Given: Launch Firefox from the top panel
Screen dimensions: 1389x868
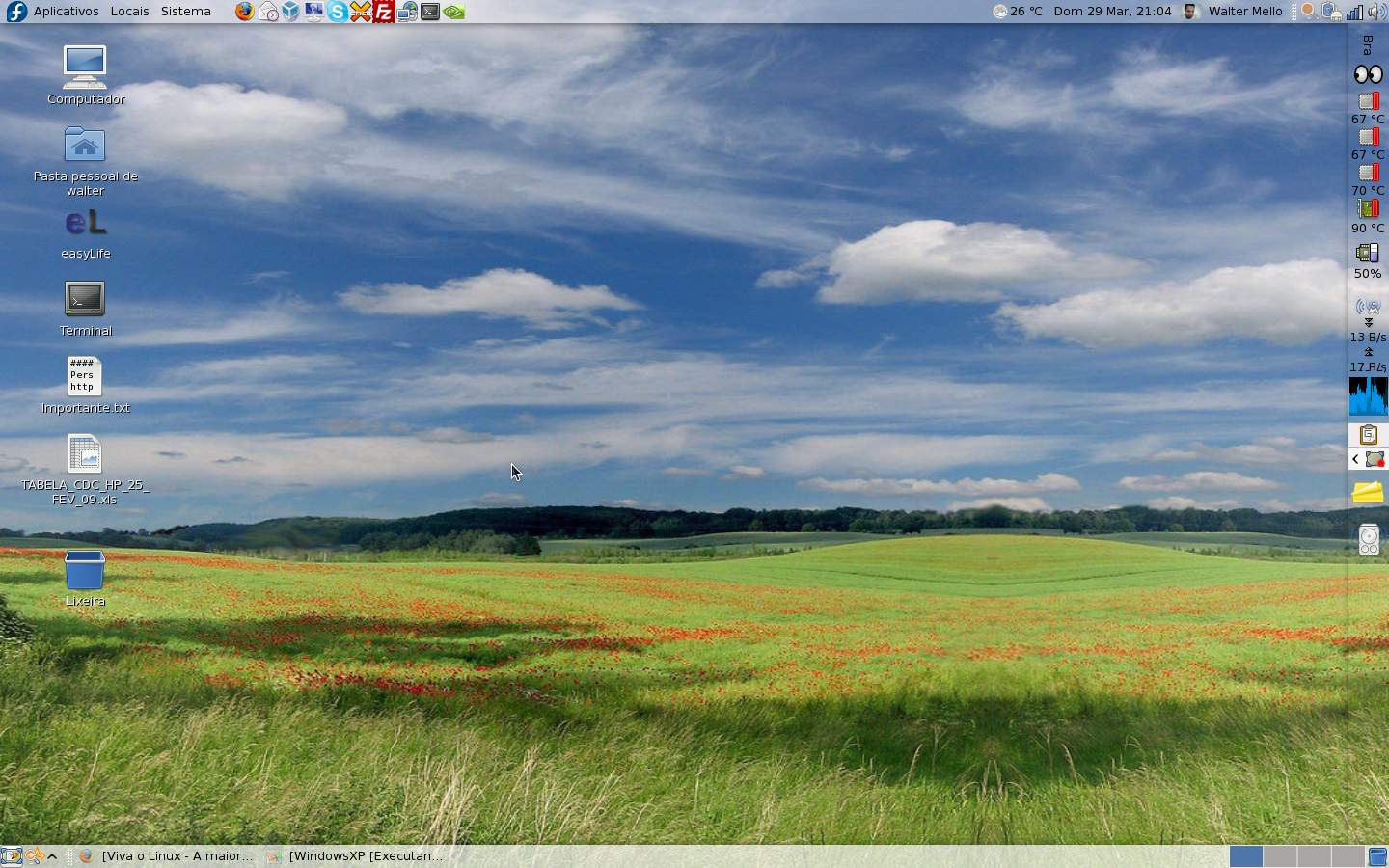Looking at the screenshot, I should (x=245, y=12).
